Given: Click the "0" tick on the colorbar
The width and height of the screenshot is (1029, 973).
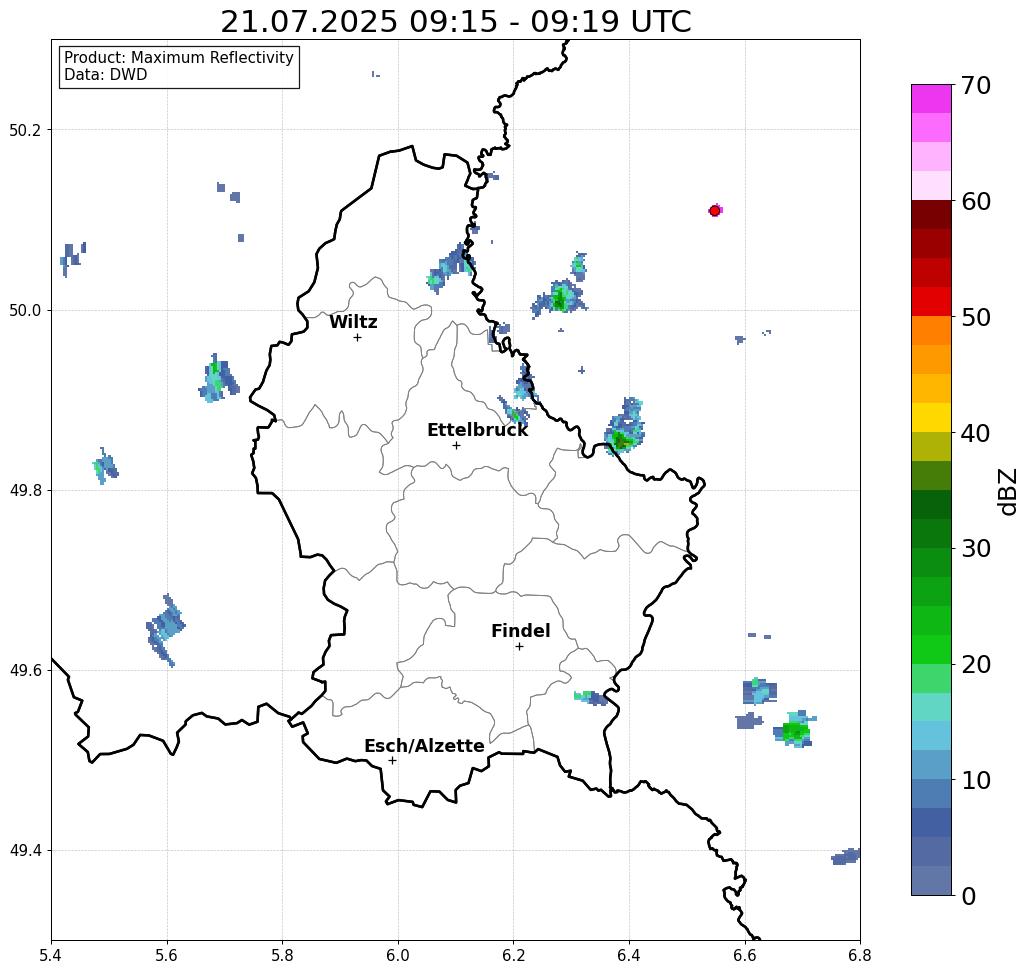Looking at the screenshot, I should 969,896.
